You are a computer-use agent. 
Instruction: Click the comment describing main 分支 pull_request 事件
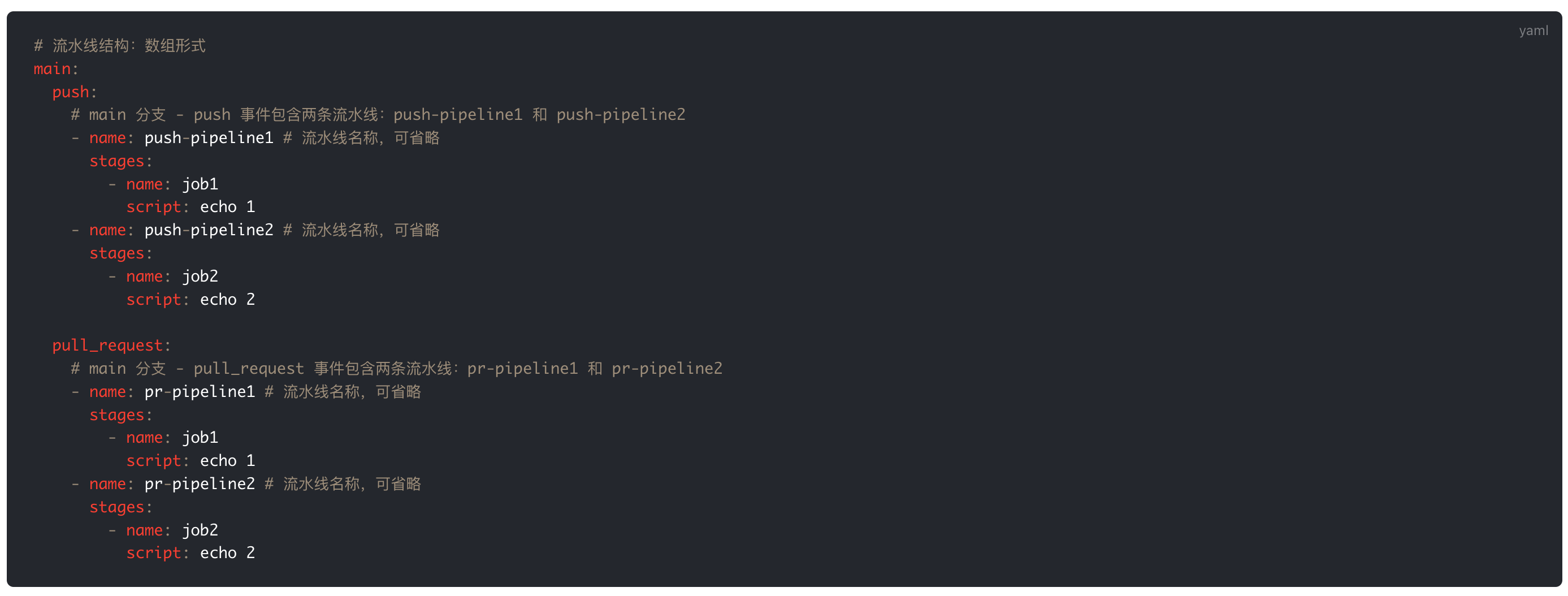[396, 368]
